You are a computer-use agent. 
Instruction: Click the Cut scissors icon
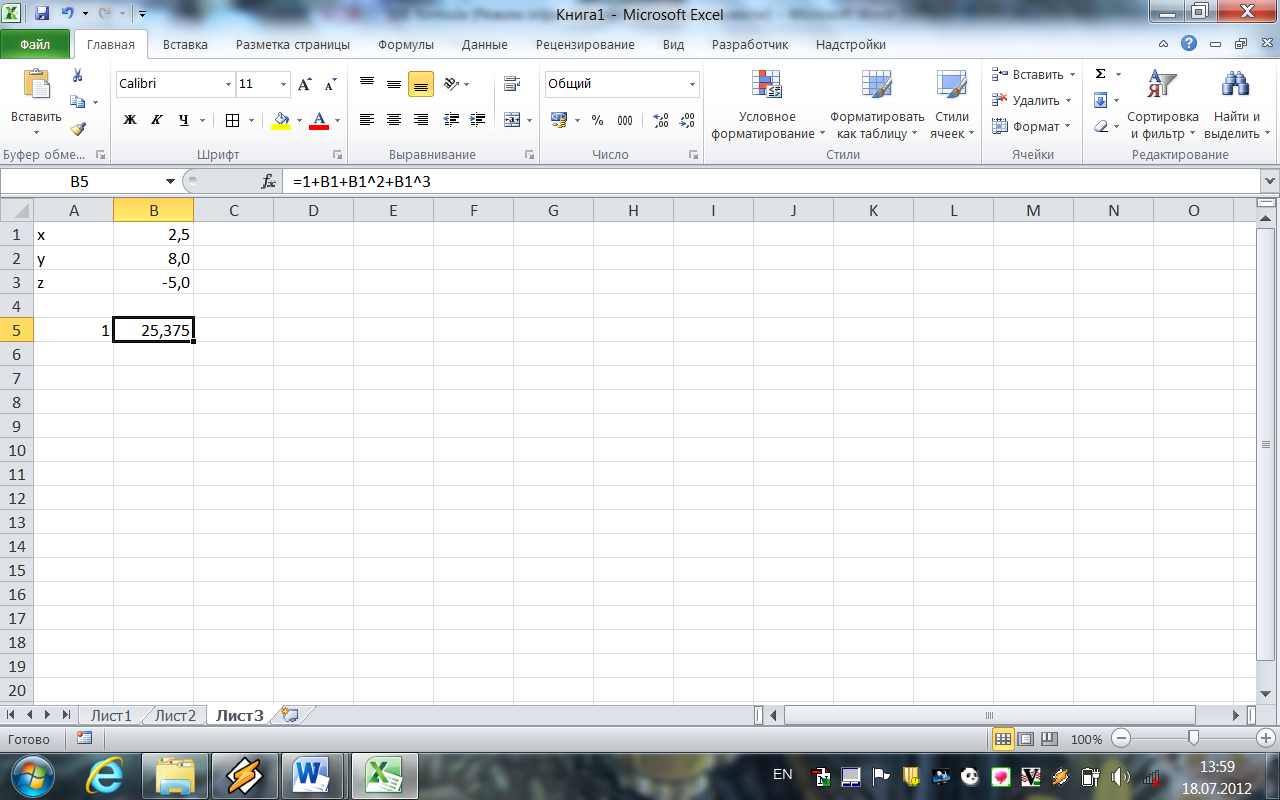point(78,76)
